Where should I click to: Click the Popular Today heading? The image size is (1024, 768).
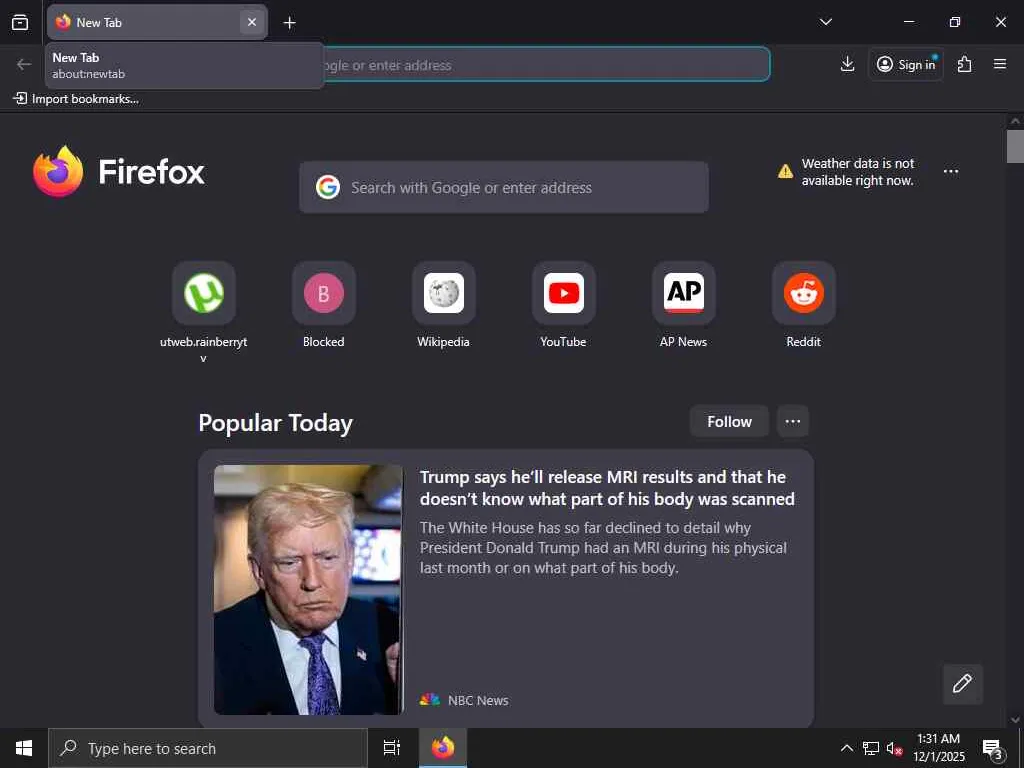[x=276, y=423]
